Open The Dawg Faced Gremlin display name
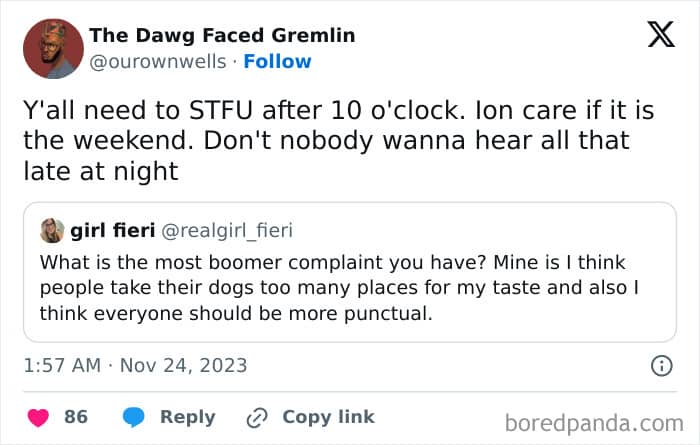The height and width of the screenshot is (445, 700). 221,35
